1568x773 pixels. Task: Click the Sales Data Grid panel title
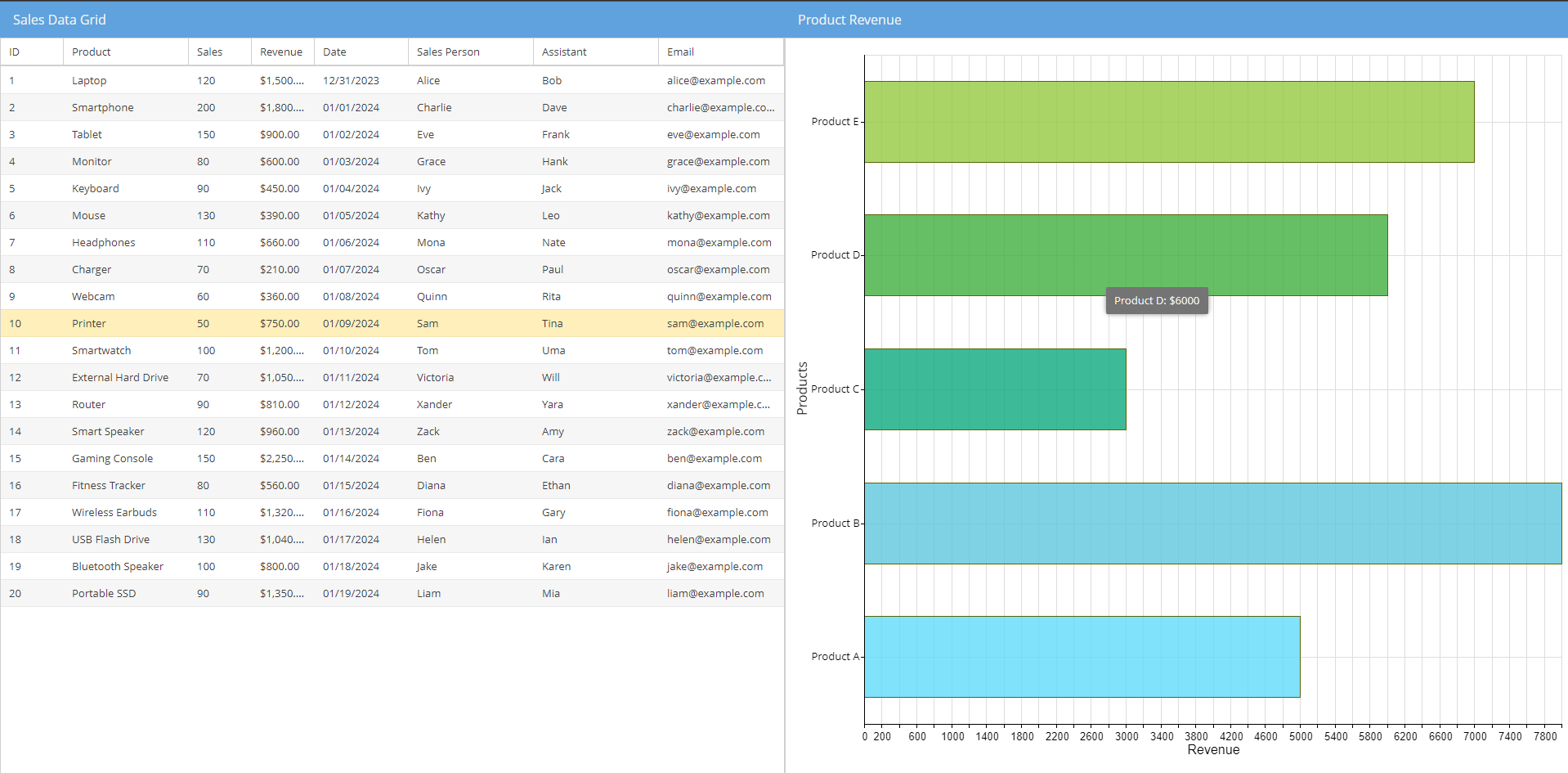pyautogui.click(x=60, y=20)
